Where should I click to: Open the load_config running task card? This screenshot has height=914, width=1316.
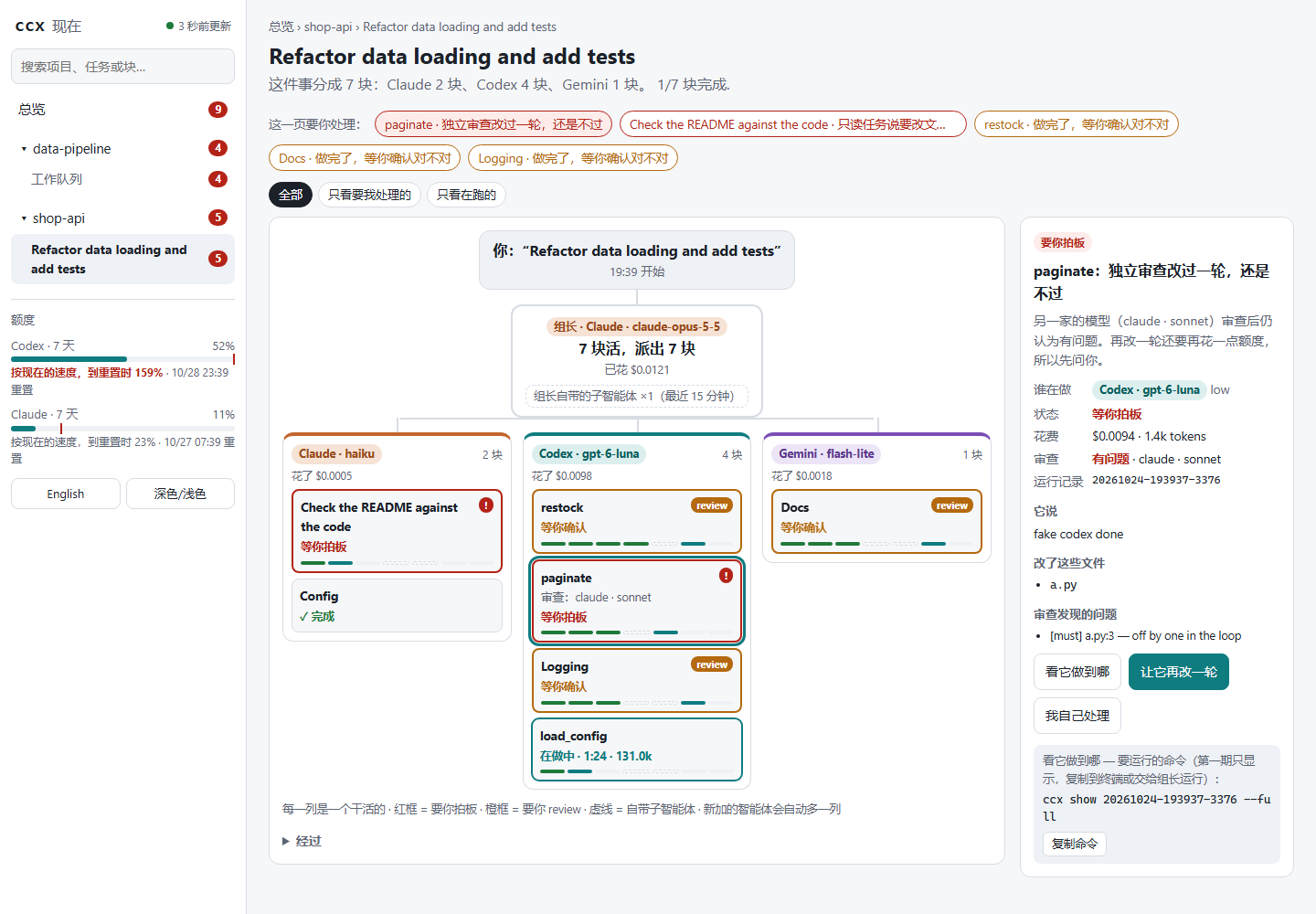click(636, 749)
